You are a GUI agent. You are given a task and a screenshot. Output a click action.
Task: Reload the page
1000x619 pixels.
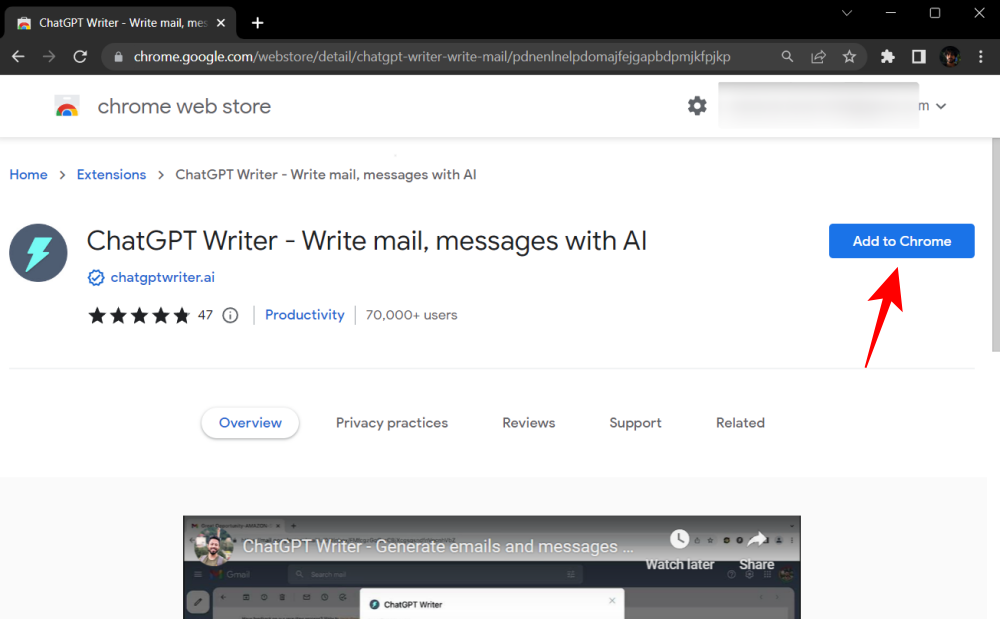80,57
